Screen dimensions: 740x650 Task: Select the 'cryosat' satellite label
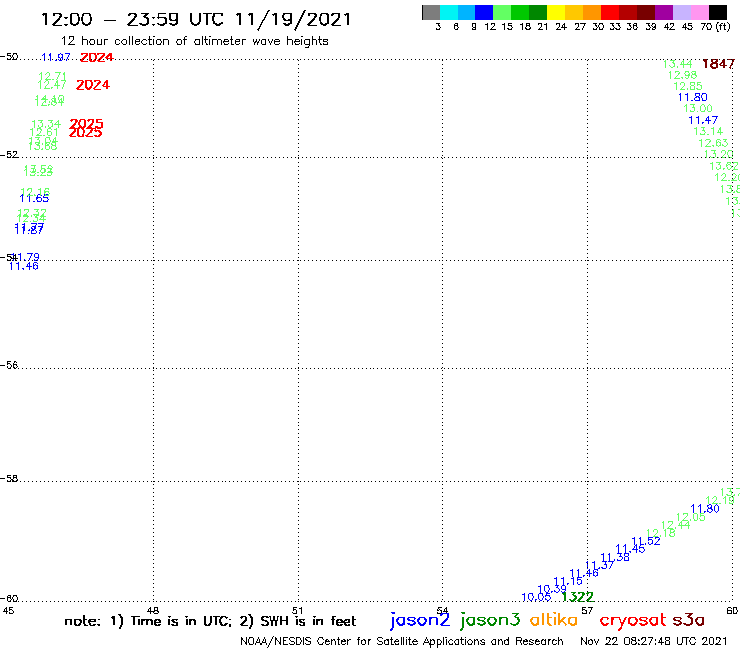coord(633,620)
